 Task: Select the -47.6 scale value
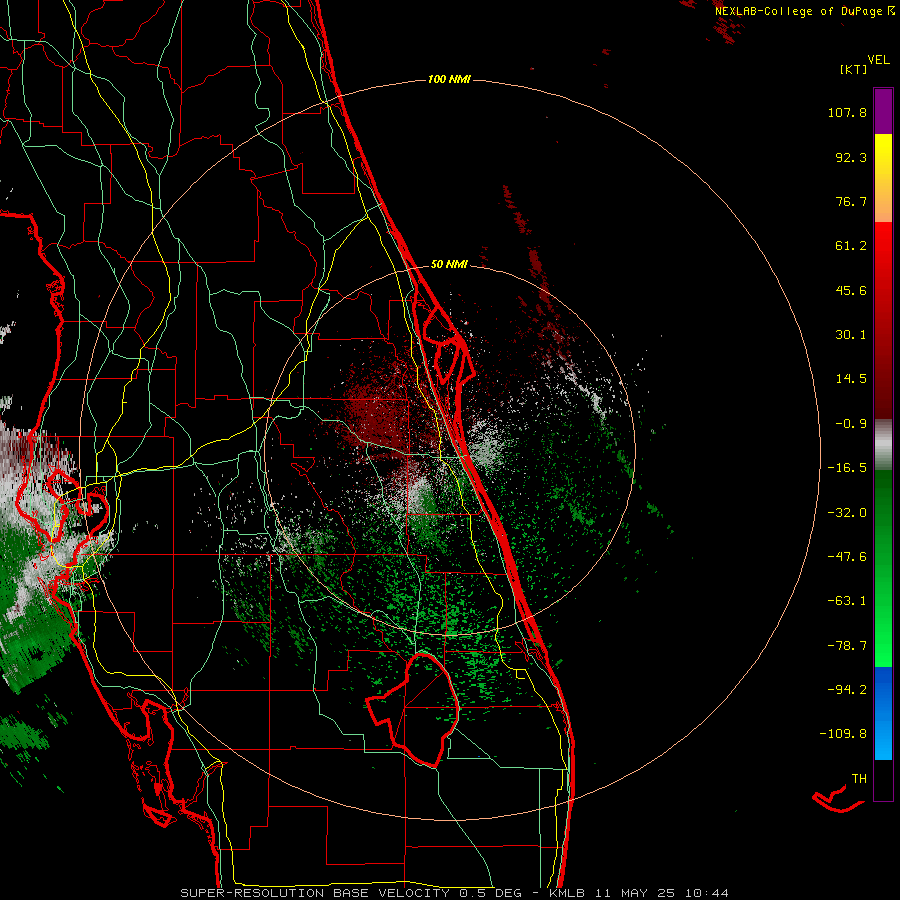[x=847, y=557]
